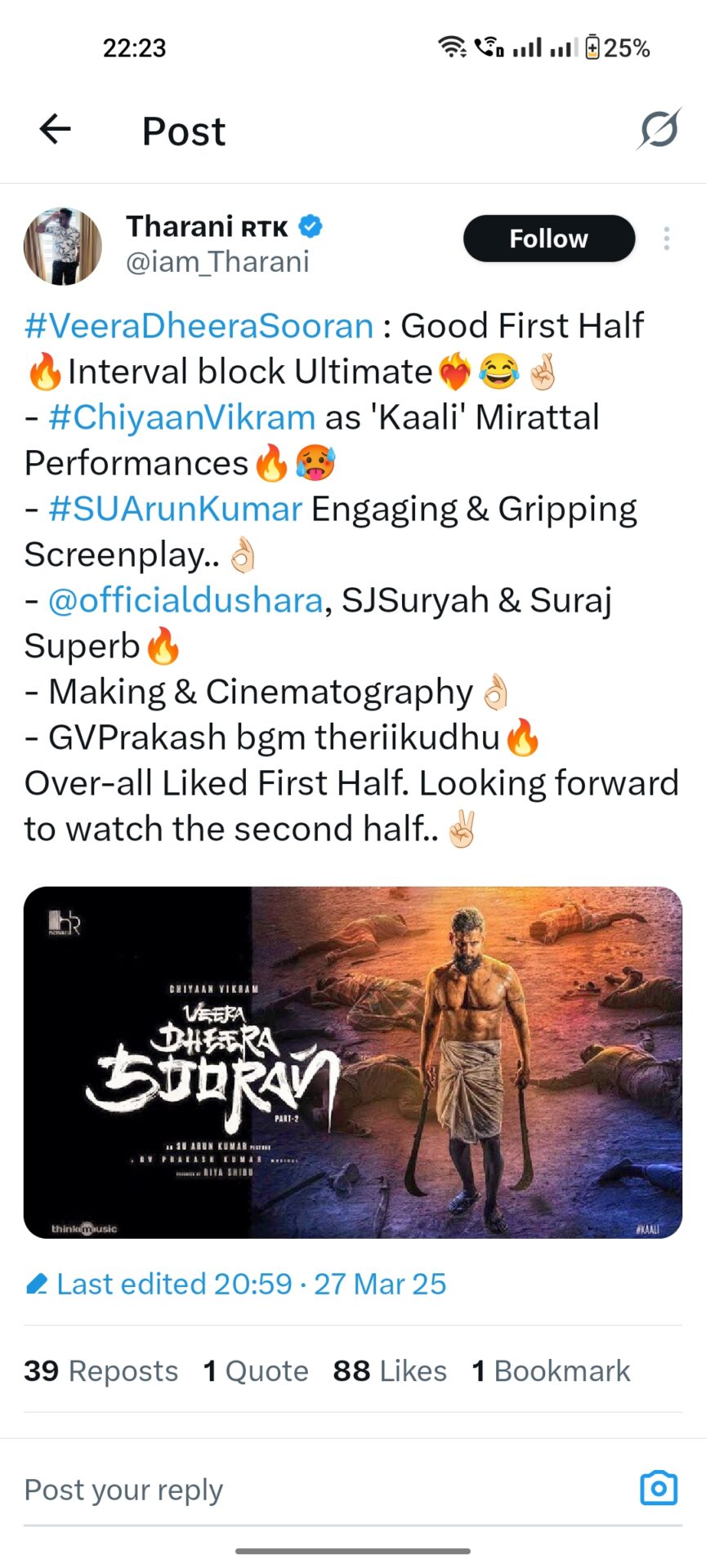
Task: Follow the Tharani RTK account
Action: pos(549,238)
